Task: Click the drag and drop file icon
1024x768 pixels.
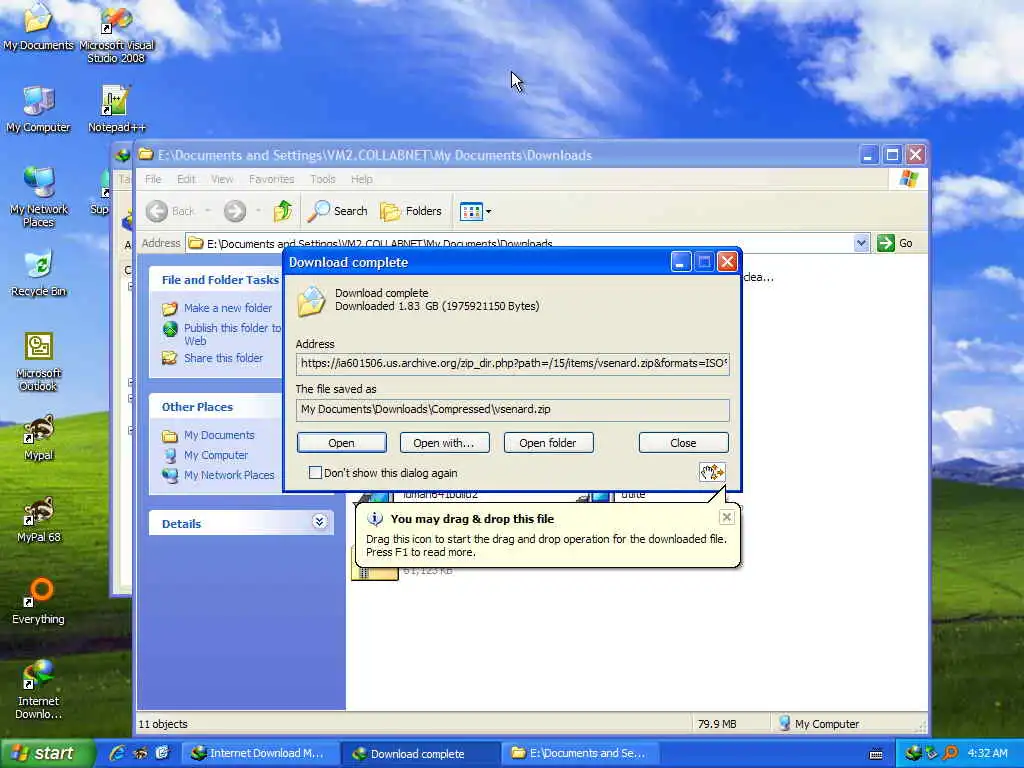Action: click(x=712, y=472)
